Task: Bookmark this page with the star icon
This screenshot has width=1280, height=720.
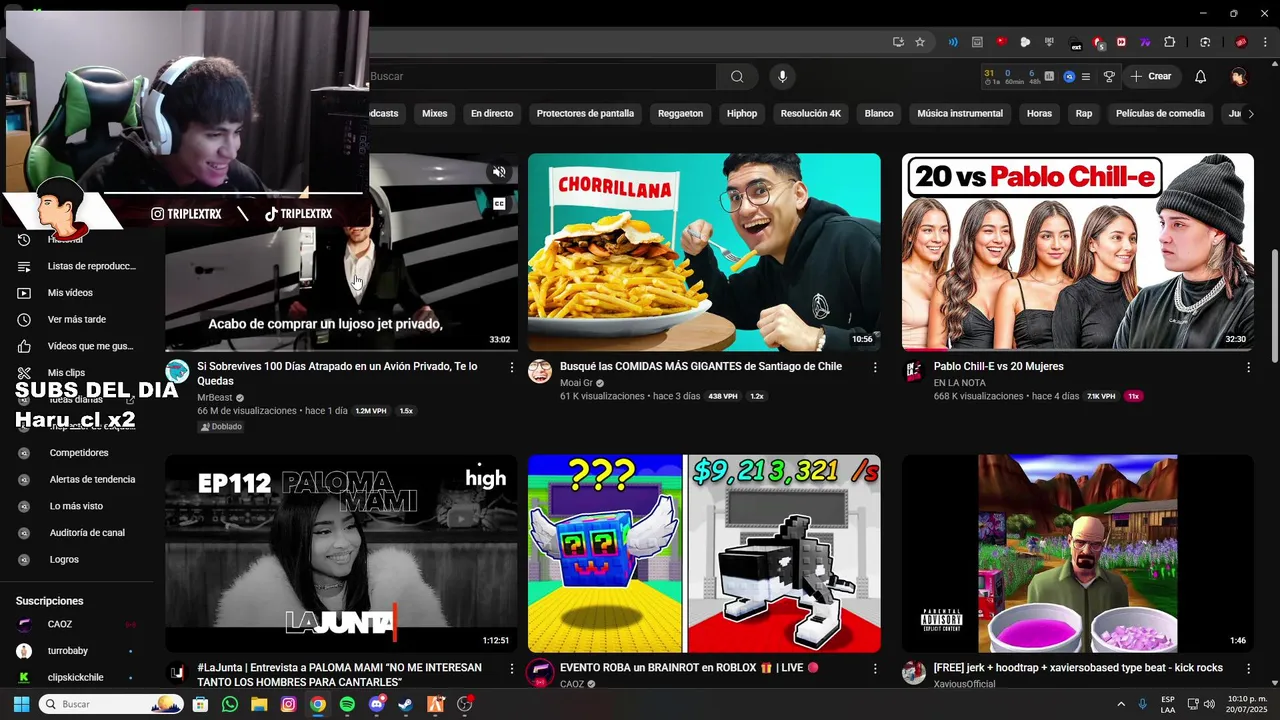Action: [920, 42]
